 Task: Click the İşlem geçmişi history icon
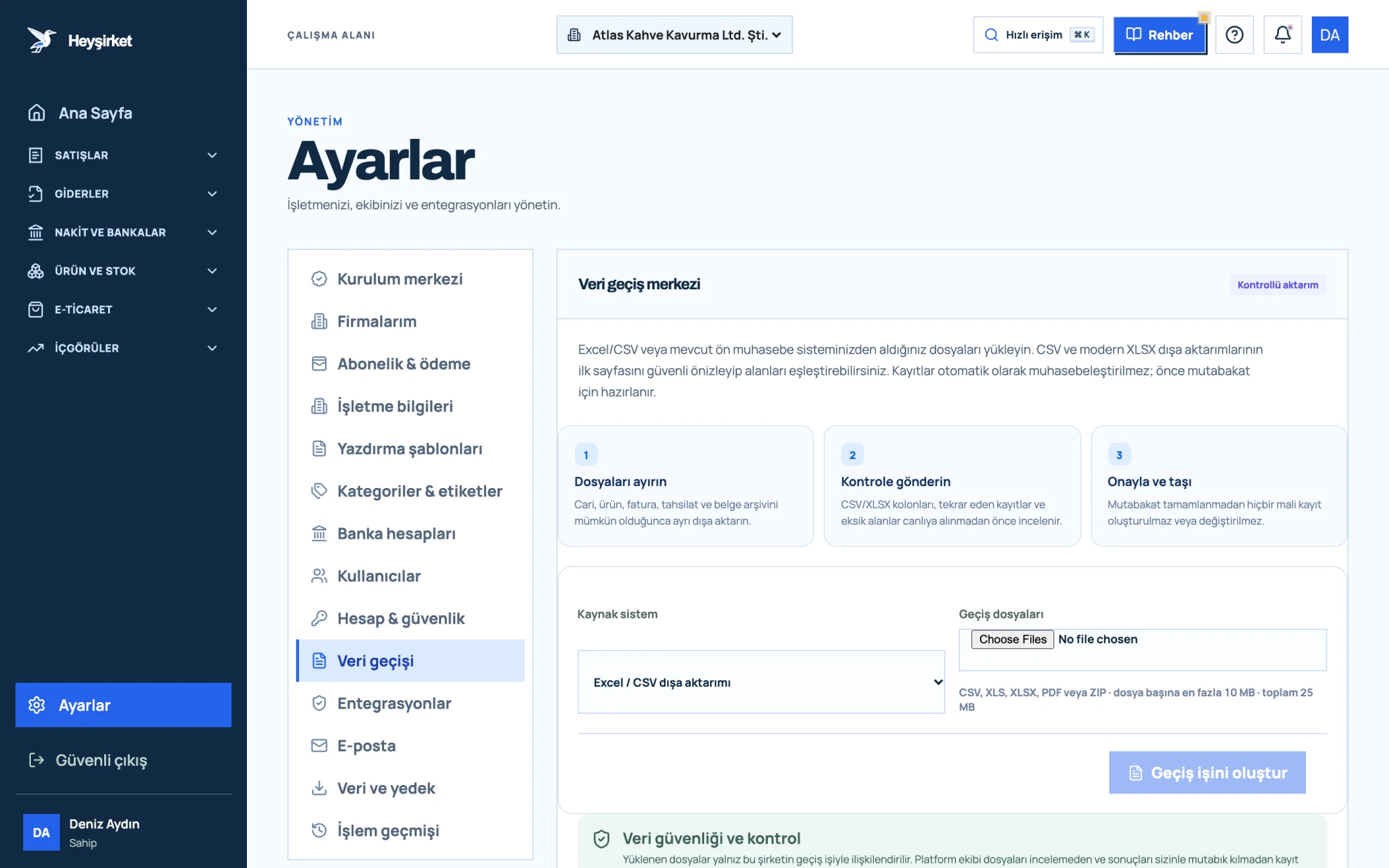(x=319, y=831)
